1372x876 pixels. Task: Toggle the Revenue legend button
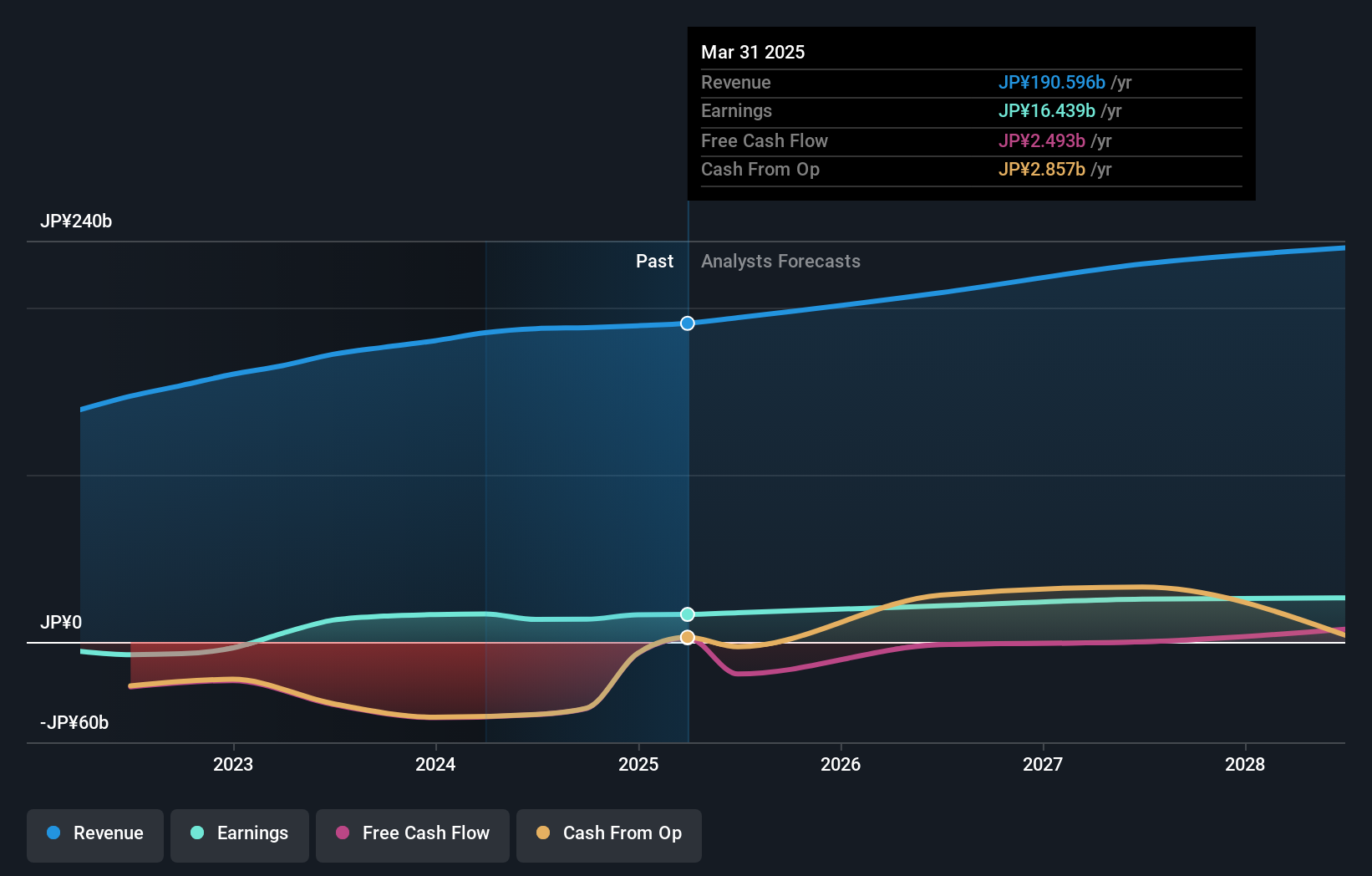(x=95, y=835)
